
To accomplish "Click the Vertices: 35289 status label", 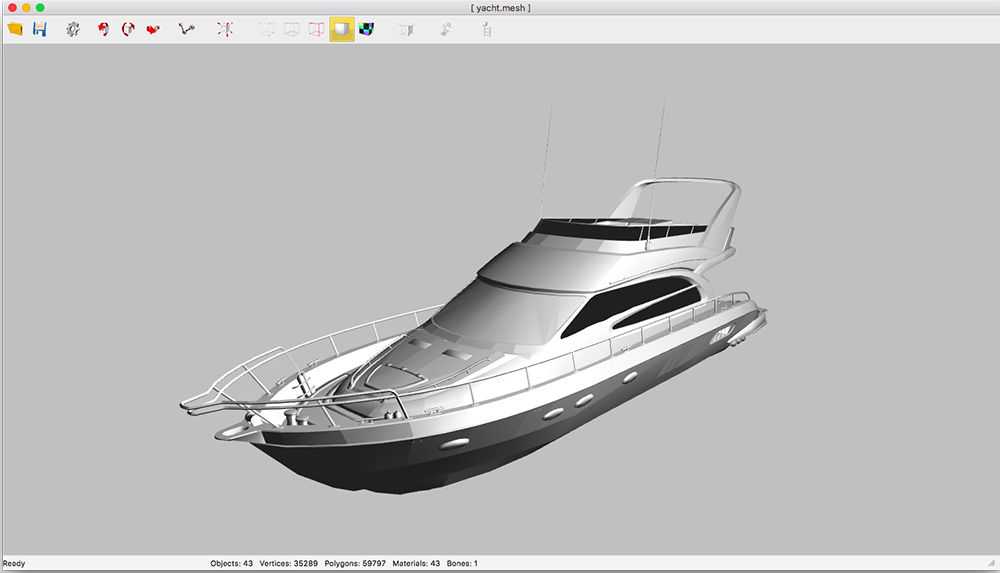I will (288, 564).
